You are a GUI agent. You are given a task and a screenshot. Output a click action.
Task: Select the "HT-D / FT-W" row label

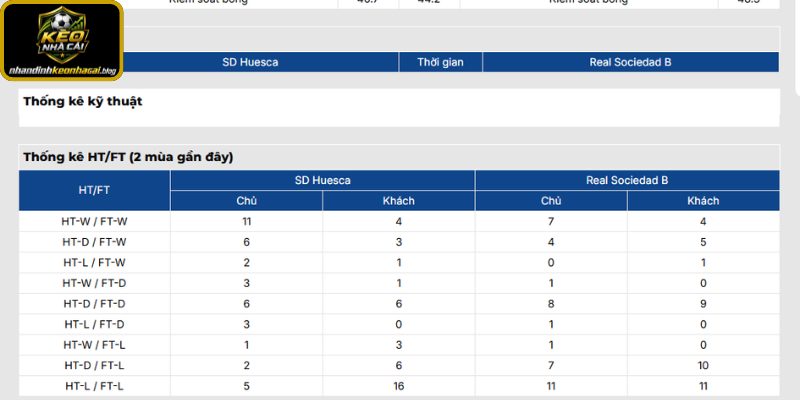[94, 242]
